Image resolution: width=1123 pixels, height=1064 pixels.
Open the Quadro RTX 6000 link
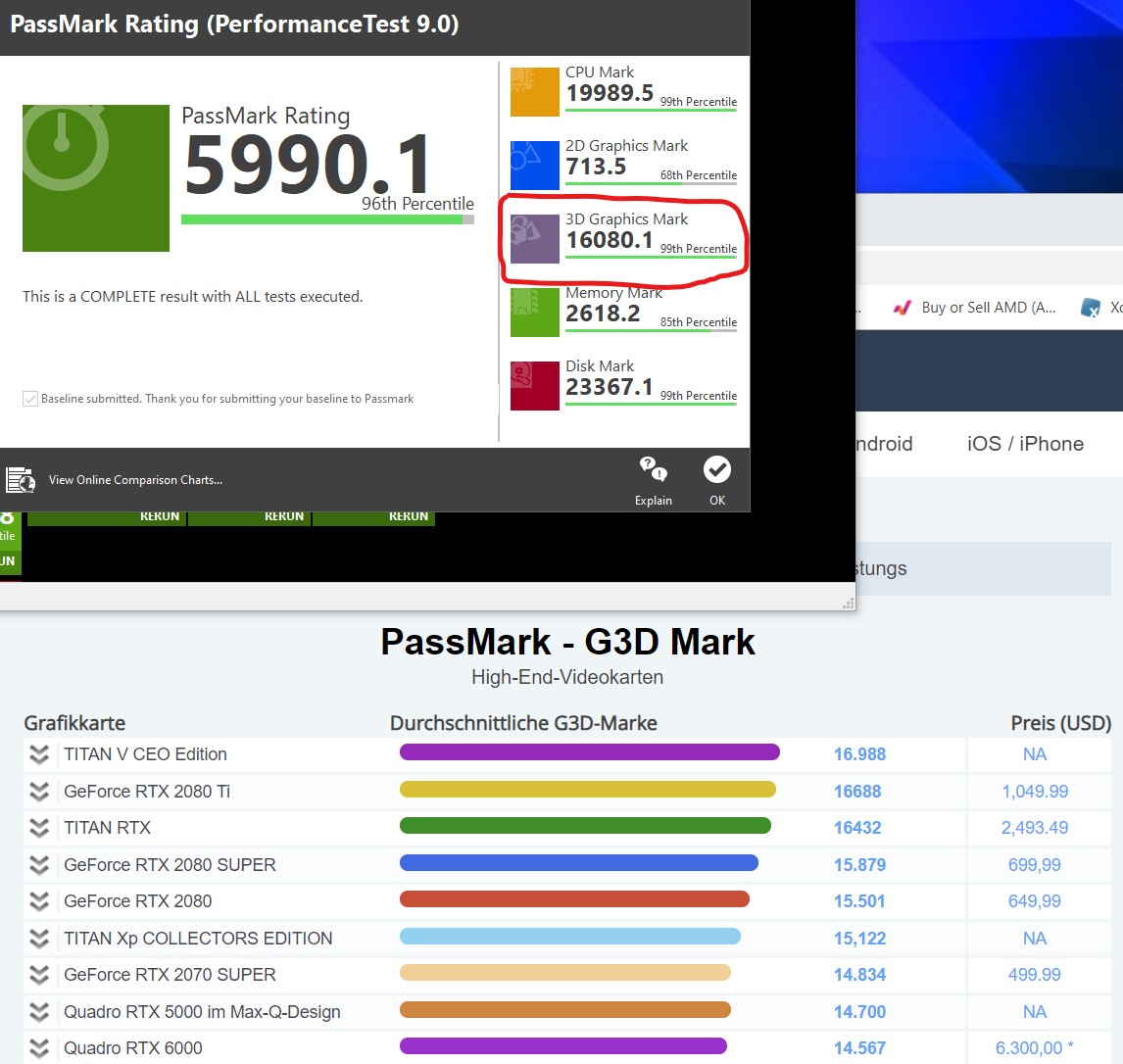point(133,1048)
